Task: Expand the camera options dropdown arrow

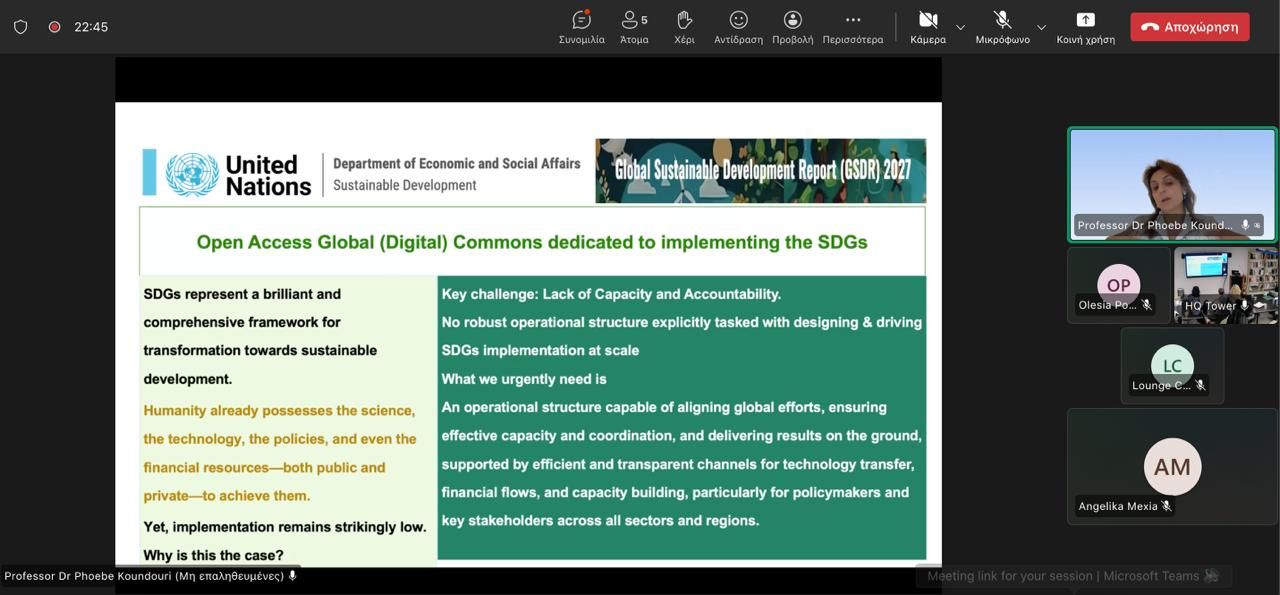Action: [x=961, y=27]
